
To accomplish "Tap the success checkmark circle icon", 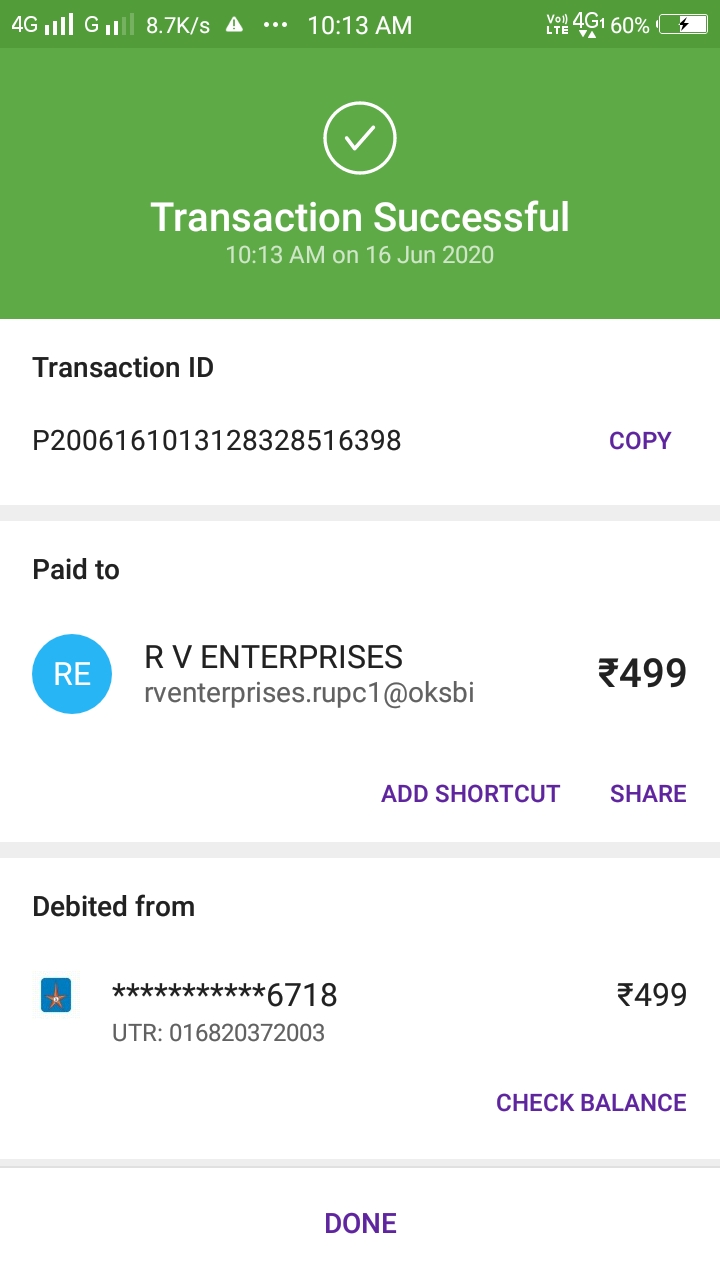I will click(360, 139).
